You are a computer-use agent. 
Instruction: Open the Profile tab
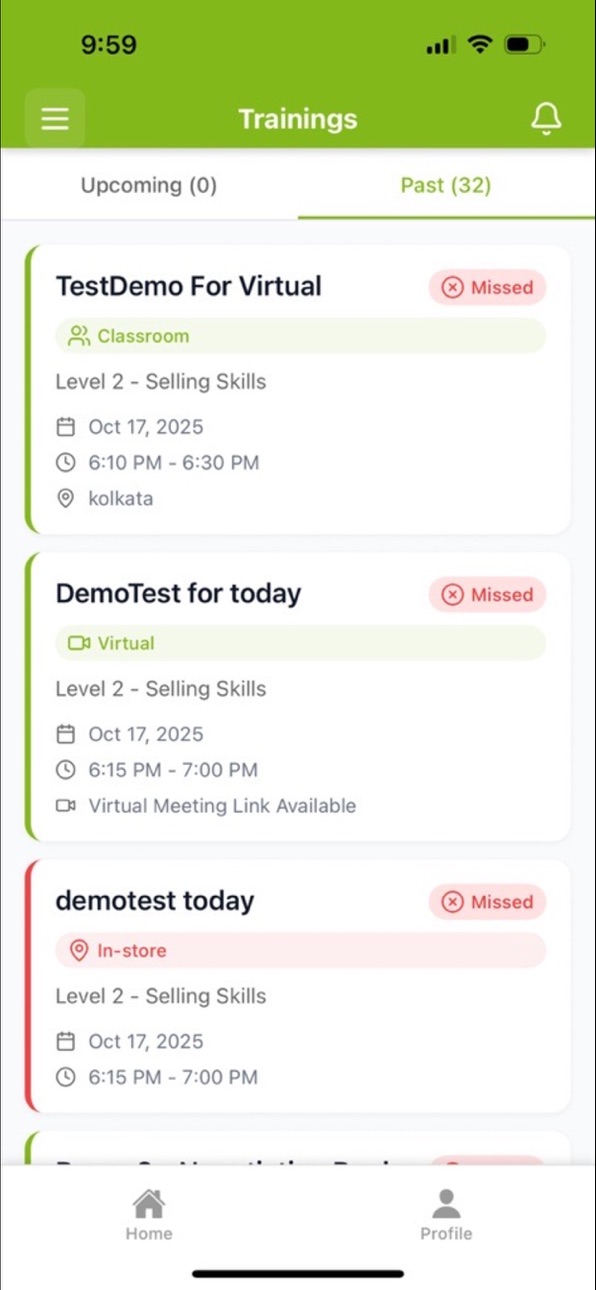coord(446,1214)
